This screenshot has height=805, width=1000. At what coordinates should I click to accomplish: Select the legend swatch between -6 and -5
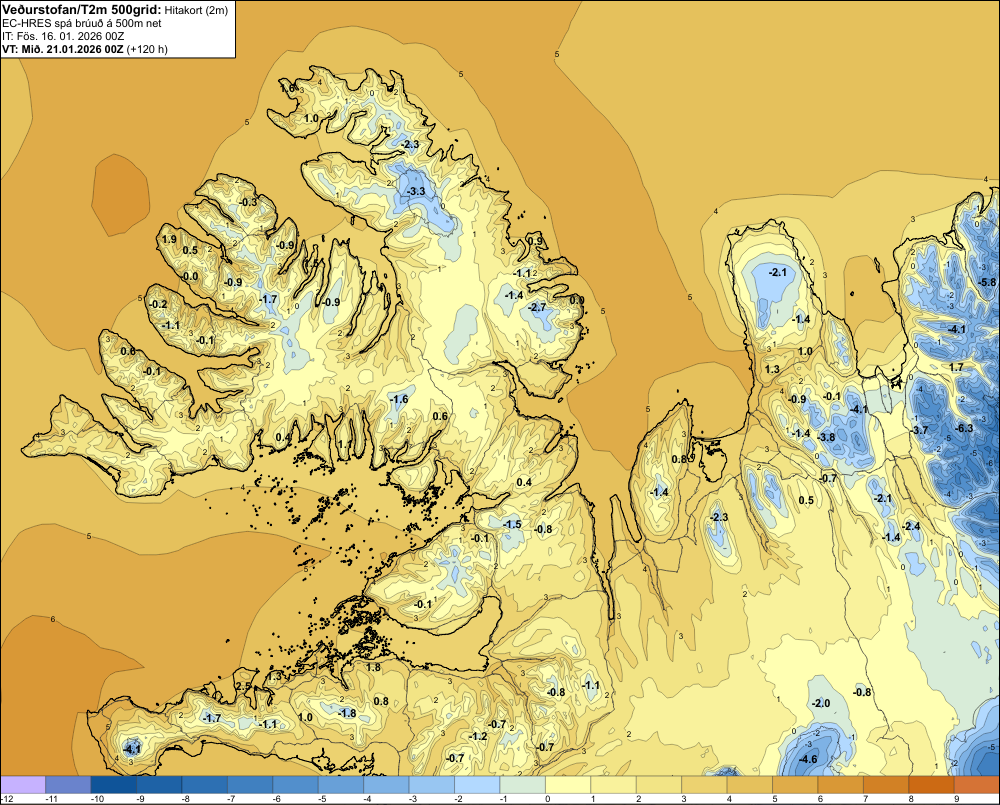295,785
